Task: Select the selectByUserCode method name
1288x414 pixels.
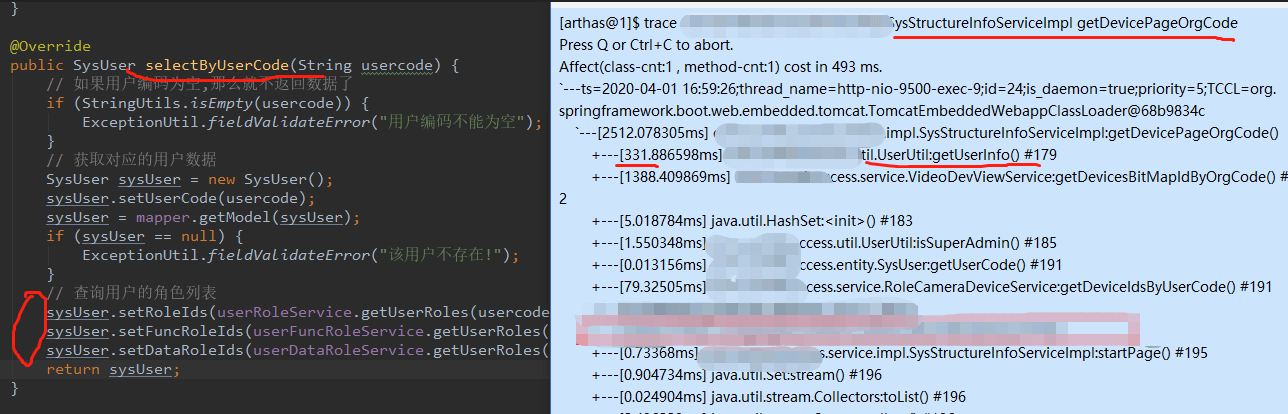Action: point(218,66)
